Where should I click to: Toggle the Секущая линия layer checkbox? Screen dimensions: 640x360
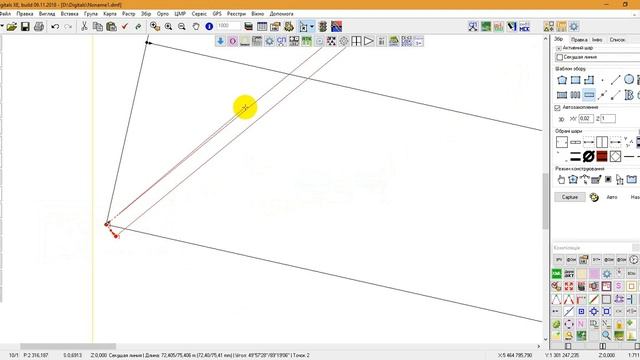(x=560, y=58)
